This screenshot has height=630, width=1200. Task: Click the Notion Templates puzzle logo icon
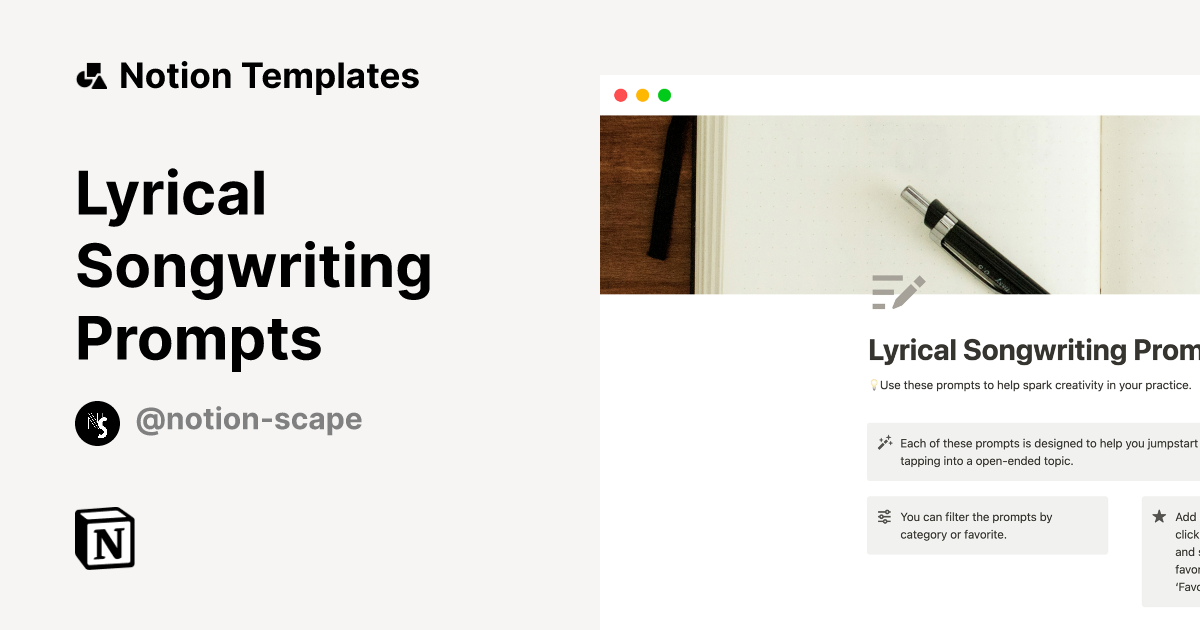point(91,75)
